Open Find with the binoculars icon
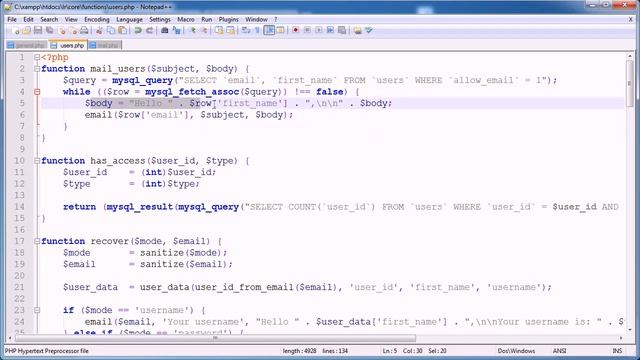The height and width of the screenshot is (360, 640). pyautogui.click(x=164, y=31)
